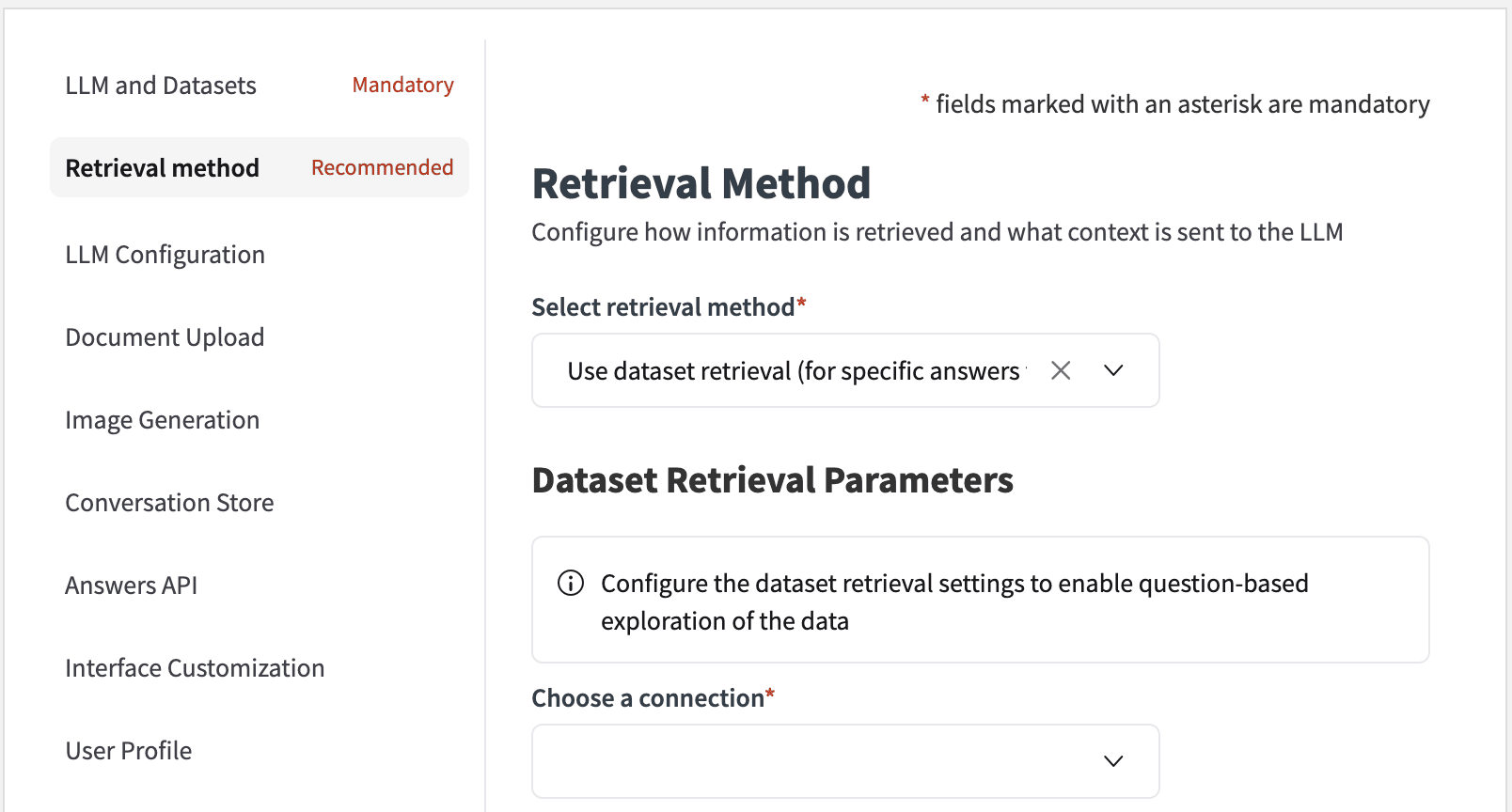Screen dimensions: 1512x812
Task: Open the Choose a connection dropdown
Action: click(x=845, y=761)
